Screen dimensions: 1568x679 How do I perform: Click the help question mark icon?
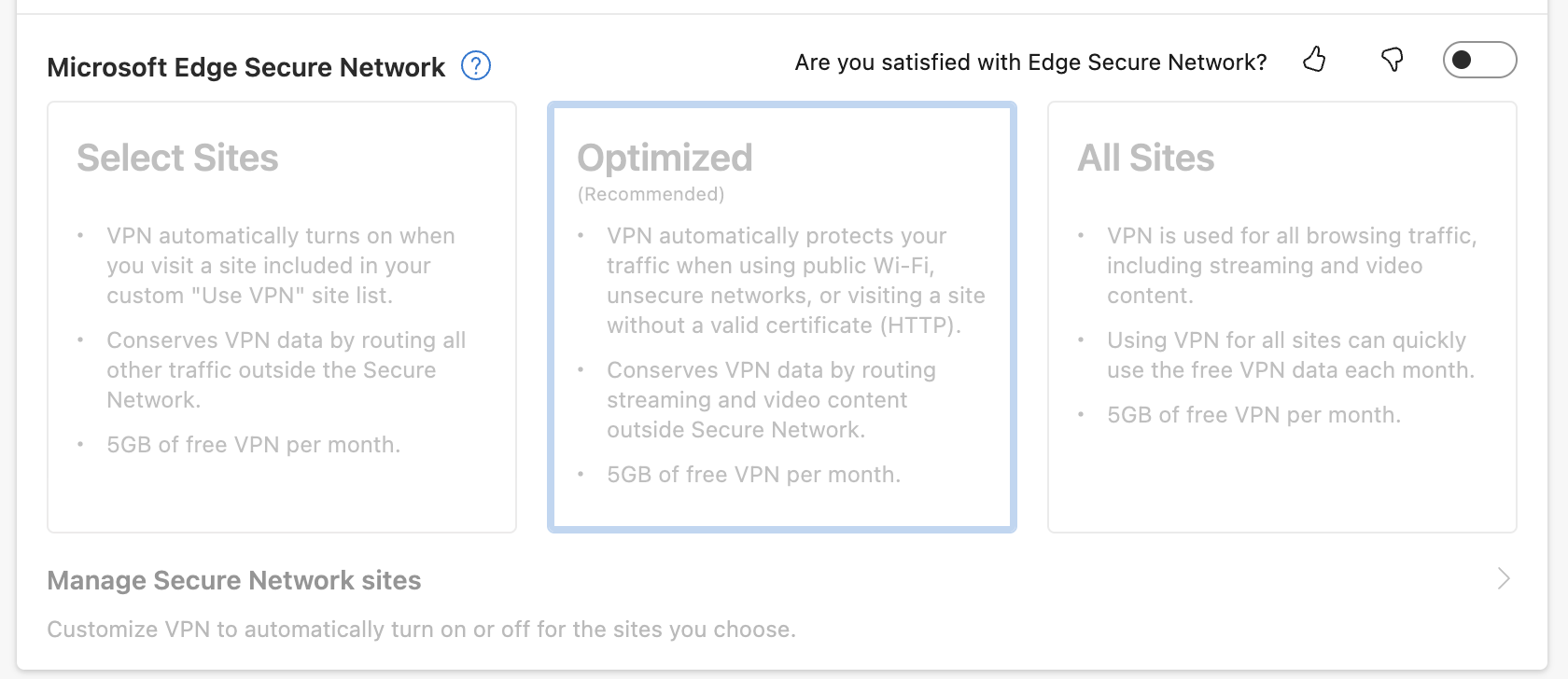(476, 66)
